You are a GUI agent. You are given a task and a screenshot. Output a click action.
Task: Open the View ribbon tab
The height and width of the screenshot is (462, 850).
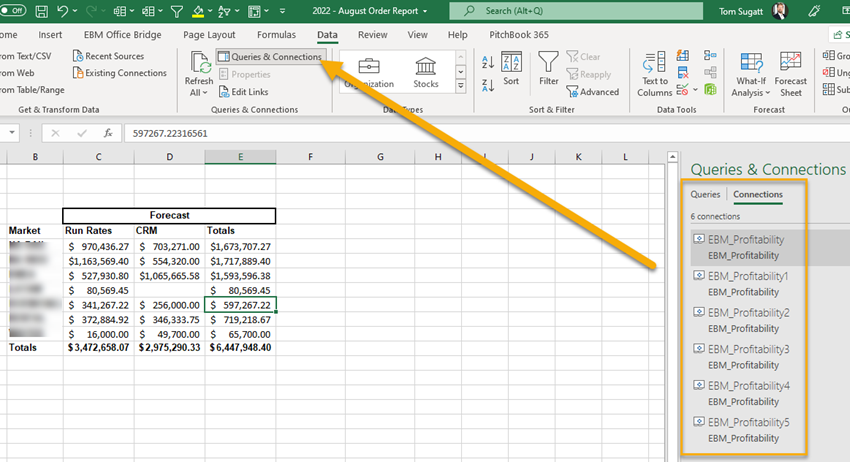pos(417,35)
